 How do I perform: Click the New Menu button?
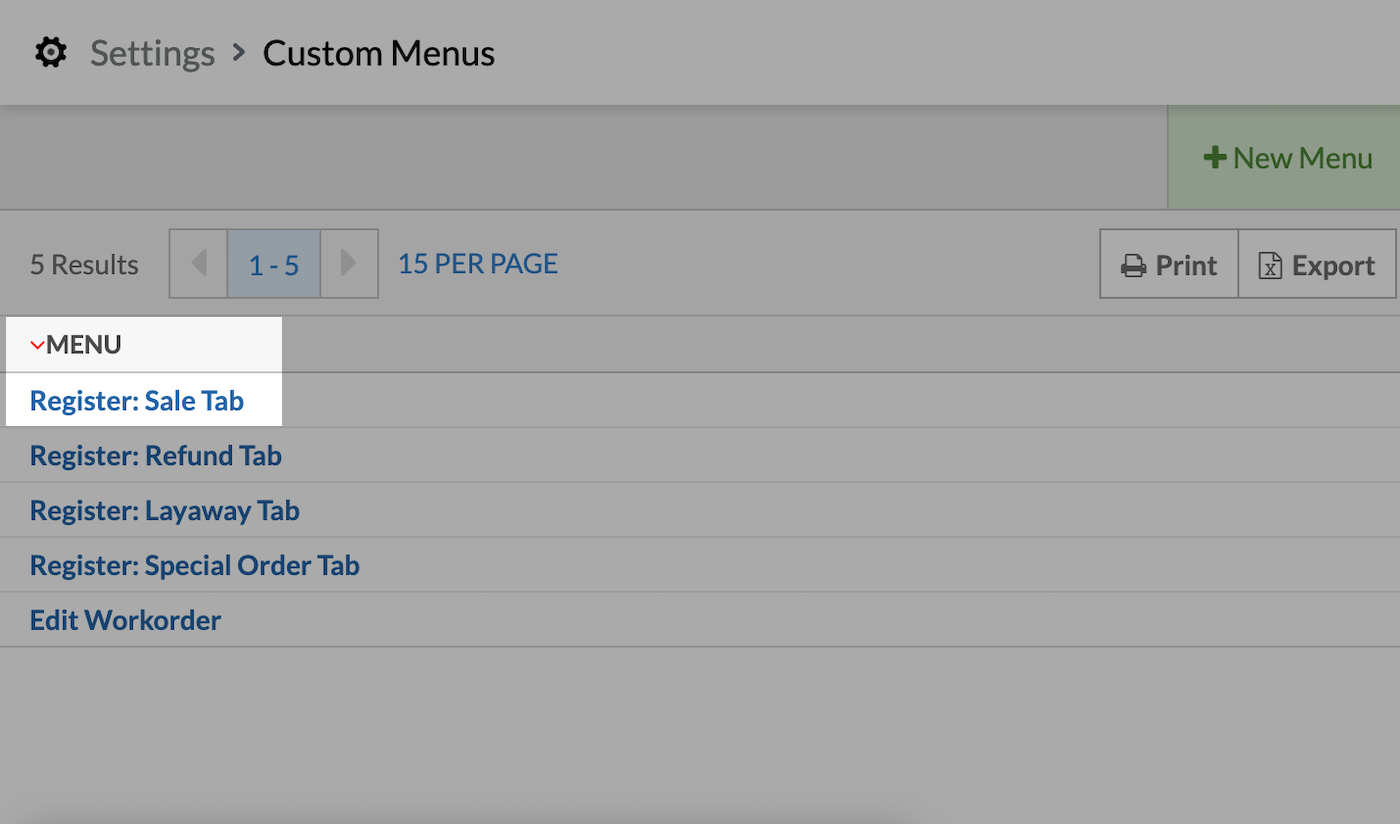pos(1290,156)
